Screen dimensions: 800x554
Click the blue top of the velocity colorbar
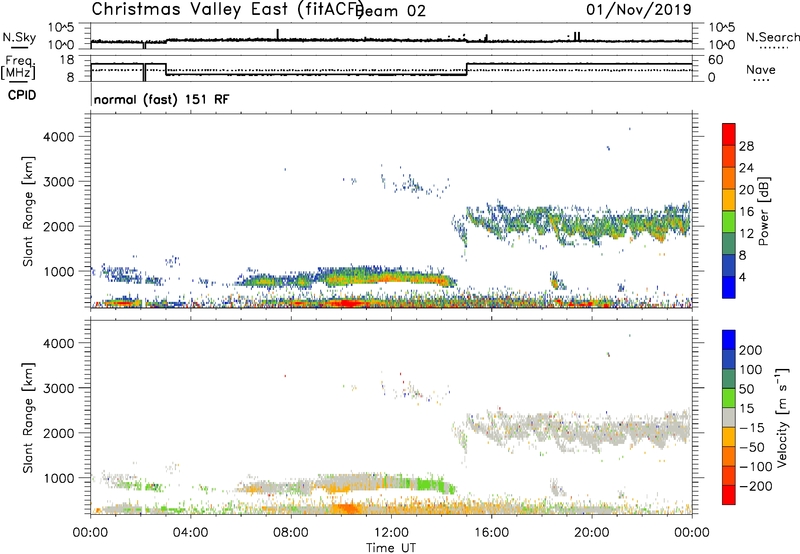tap(729, 340)
